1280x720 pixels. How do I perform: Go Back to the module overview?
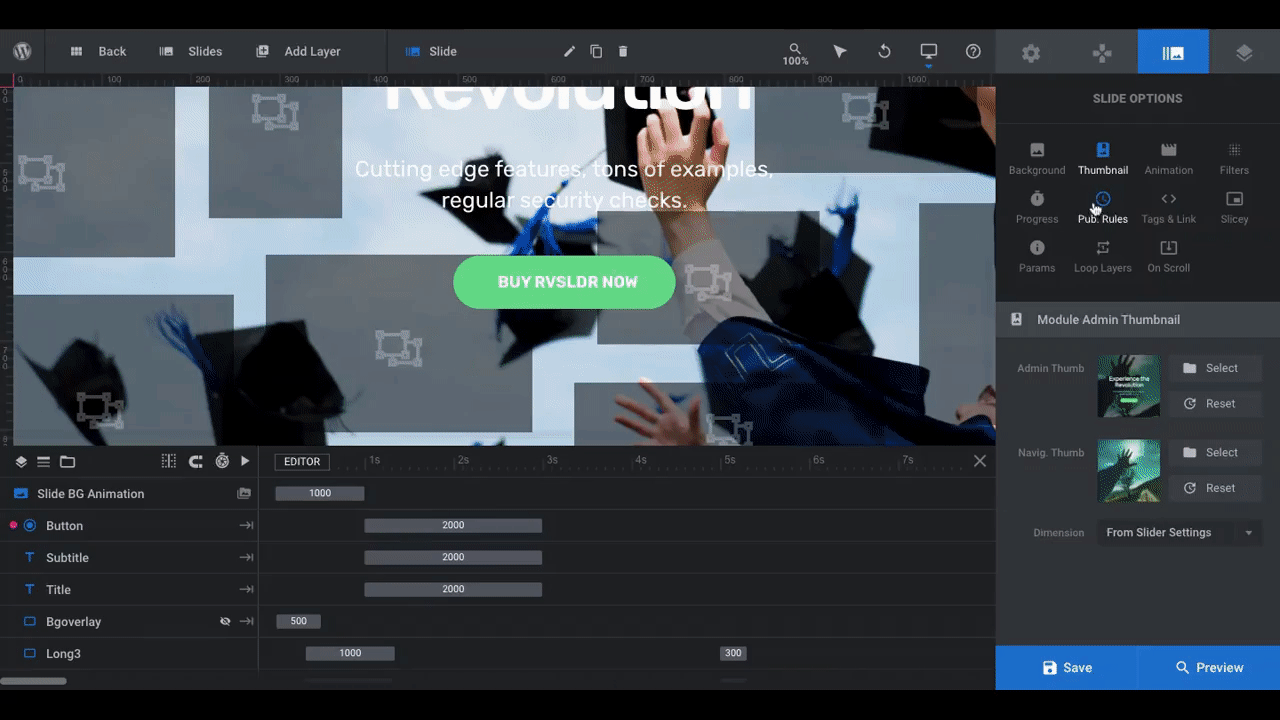(x=98, y=51)
